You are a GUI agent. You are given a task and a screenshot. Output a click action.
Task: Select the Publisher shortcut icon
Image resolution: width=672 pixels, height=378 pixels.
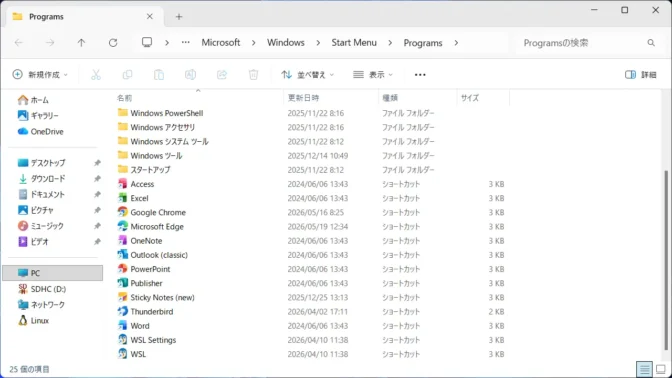tap(123, 283)
